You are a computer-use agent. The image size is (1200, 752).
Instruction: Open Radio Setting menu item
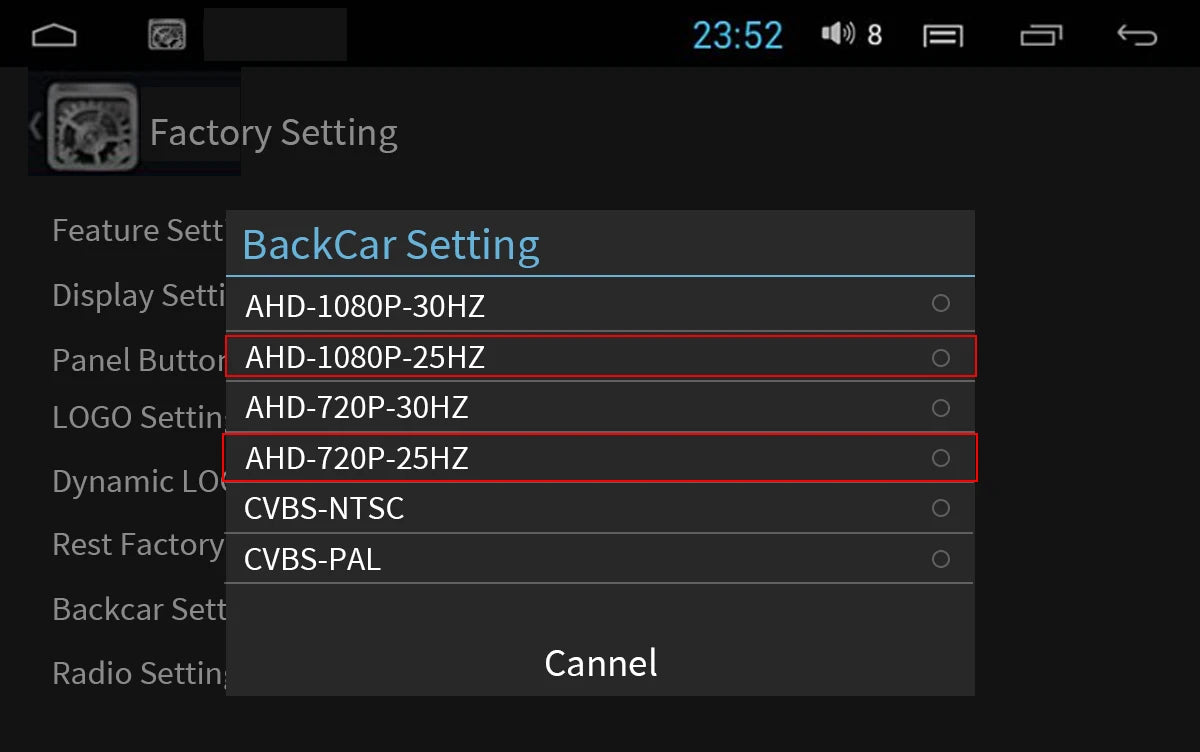click(x=140, y=673)
